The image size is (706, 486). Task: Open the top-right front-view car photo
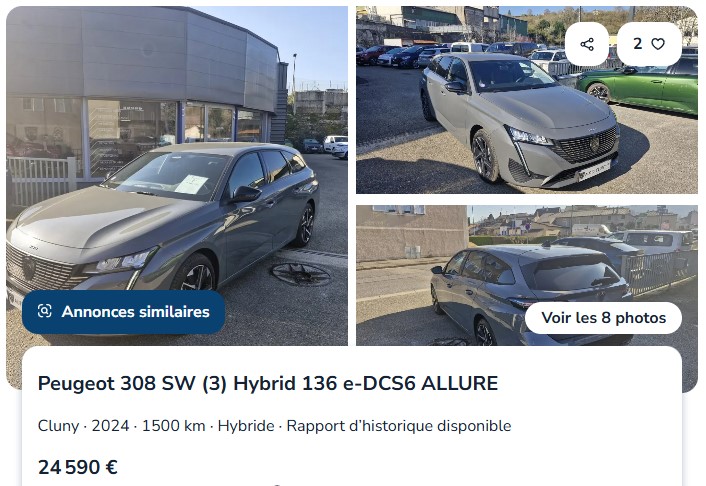tap(527, 100)
